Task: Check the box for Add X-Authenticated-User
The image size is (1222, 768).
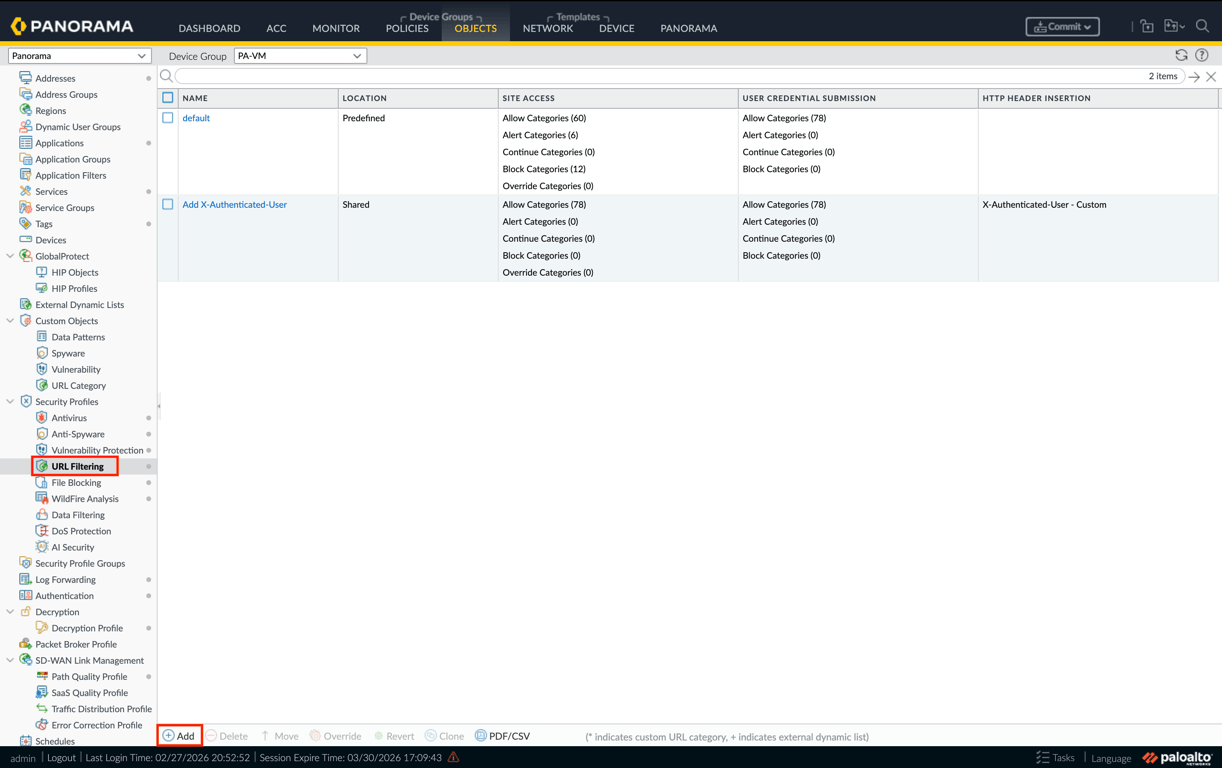Action: point(168,204)
